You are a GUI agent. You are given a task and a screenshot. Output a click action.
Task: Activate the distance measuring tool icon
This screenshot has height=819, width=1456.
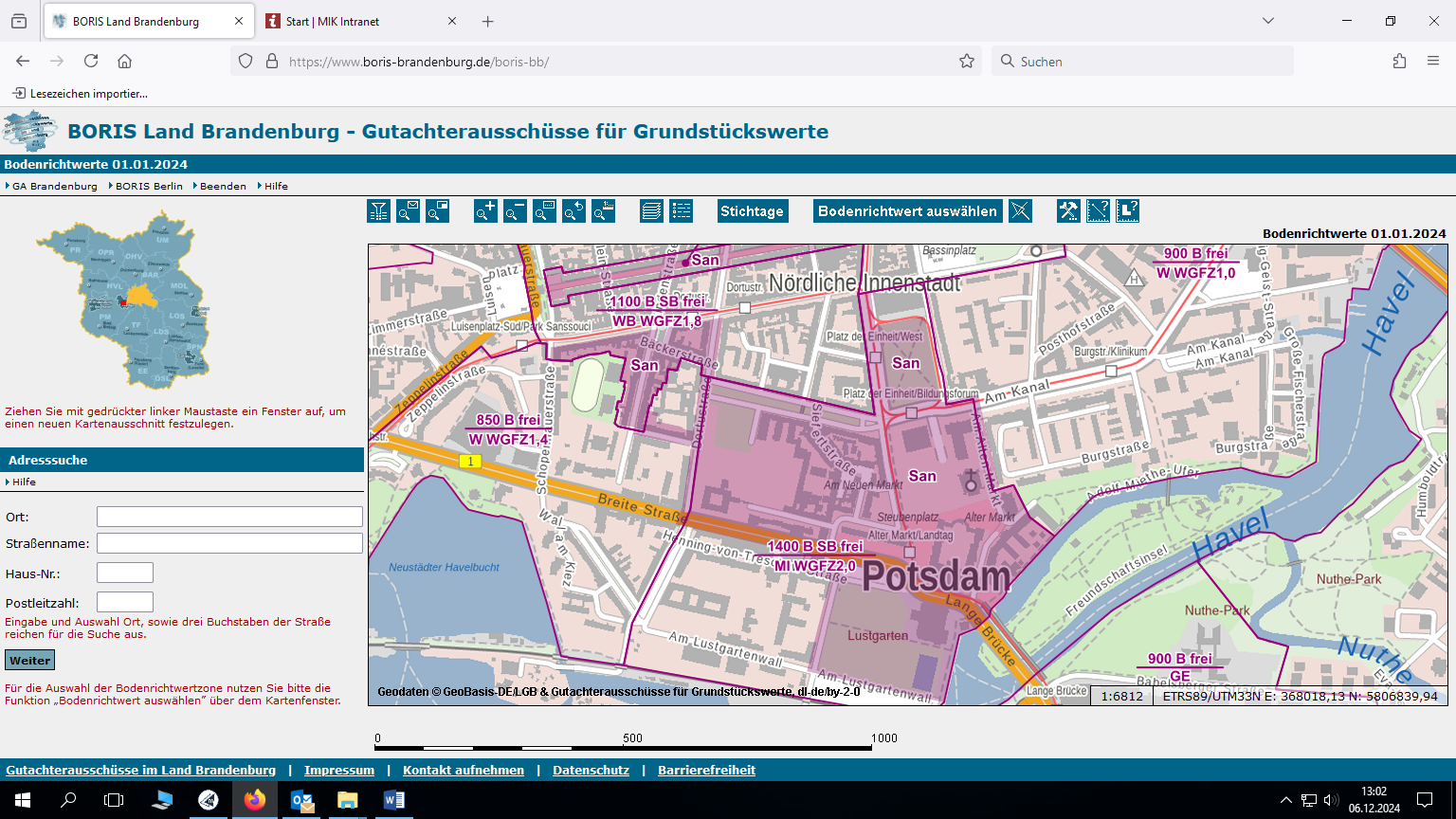pos(1098,210)
